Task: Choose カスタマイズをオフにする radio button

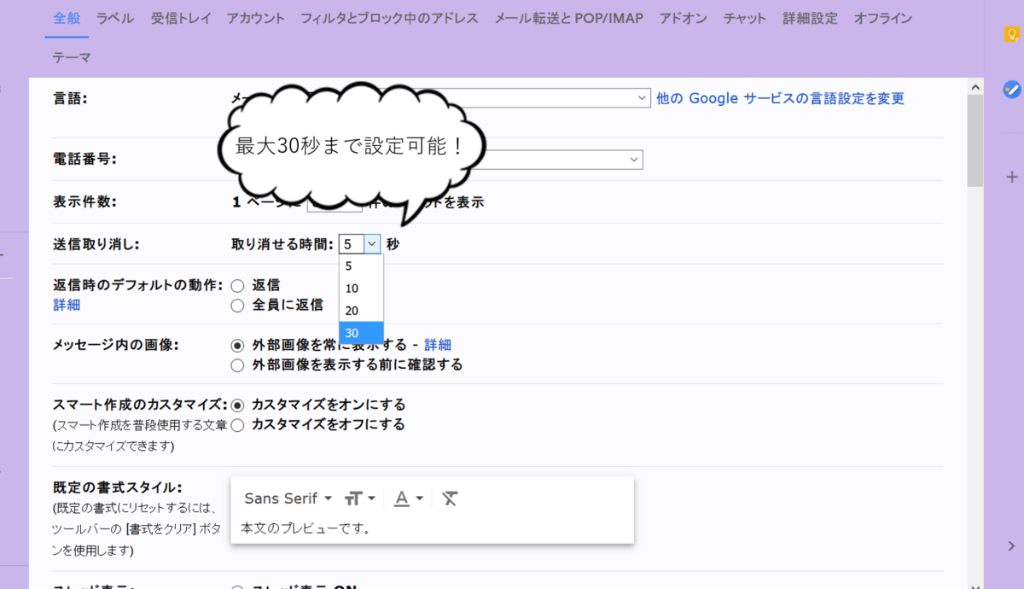Action: point(237,426)
